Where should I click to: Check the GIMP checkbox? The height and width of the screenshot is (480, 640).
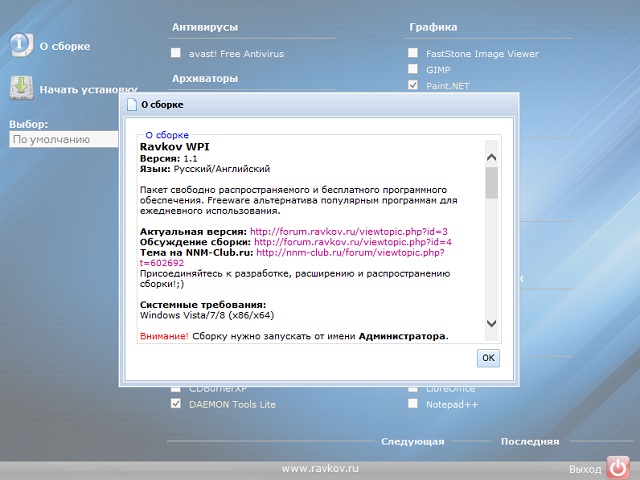[413, 69]
